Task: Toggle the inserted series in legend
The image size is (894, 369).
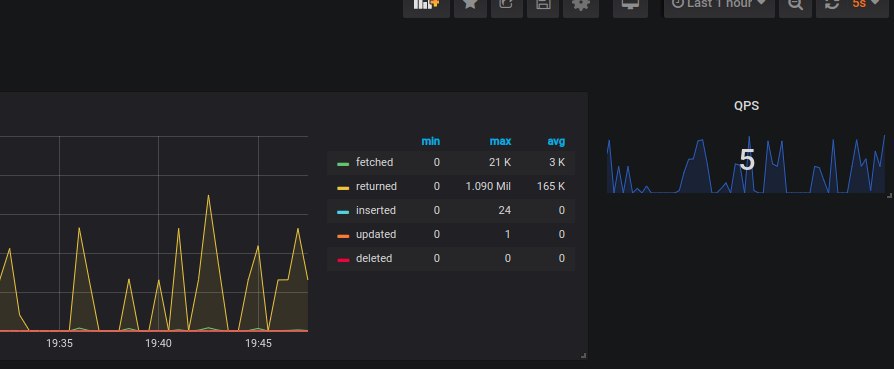Action: (x=376, y=210)
